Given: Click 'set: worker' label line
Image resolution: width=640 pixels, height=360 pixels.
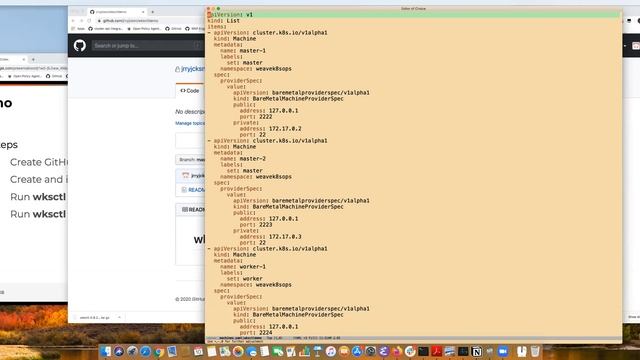Looking at the screenshot, I should click(x=244, y=279).
